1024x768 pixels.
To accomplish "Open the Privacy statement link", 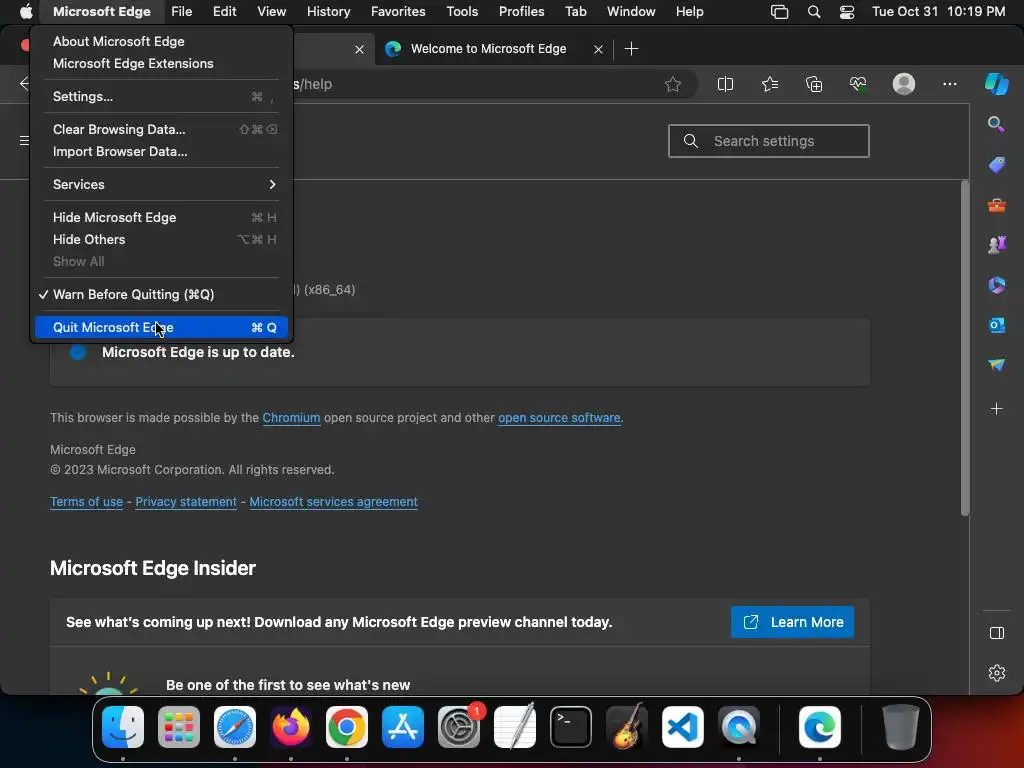I will (x=186, y=502).
